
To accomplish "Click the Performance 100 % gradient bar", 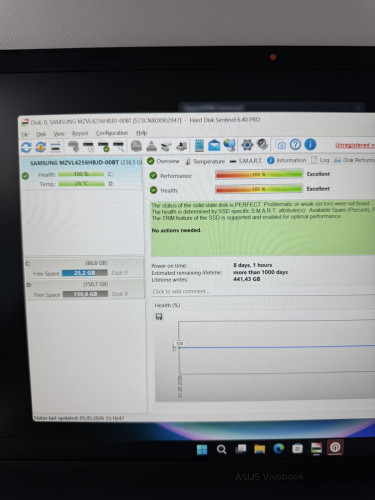I will (x=259, y=174).
